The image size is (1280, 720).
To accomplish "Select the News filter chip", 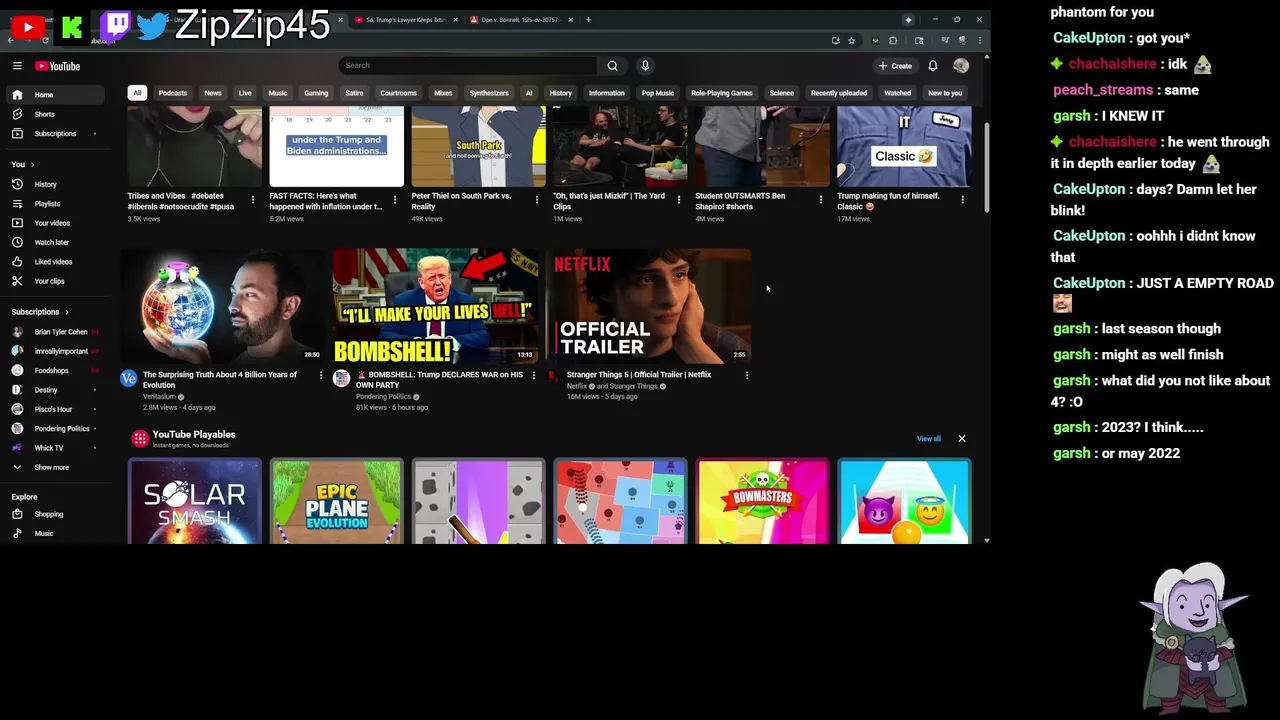I will click(213, 93).
